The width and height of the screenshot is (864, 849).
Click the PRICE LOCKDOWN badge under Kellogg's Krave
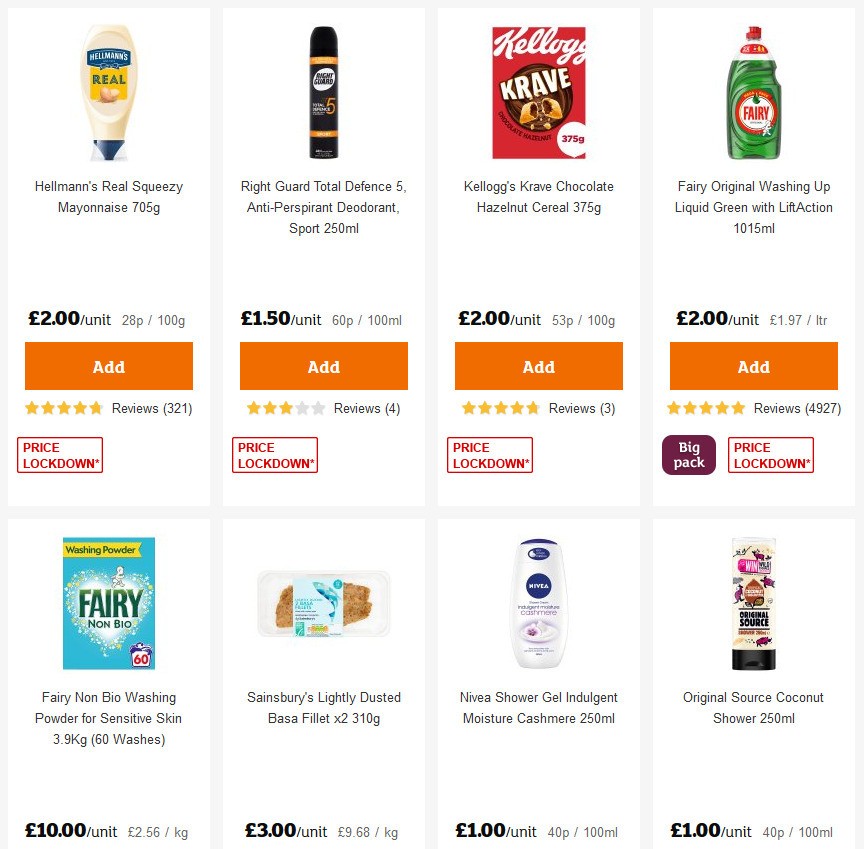(x=490, y=454)
